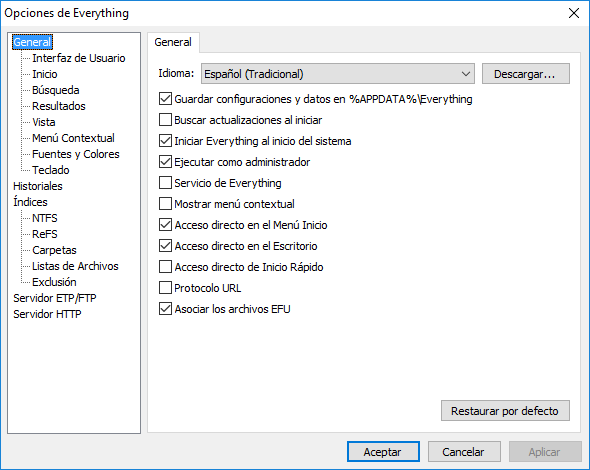Open the Búsqueda settings page

pos(56,90)
